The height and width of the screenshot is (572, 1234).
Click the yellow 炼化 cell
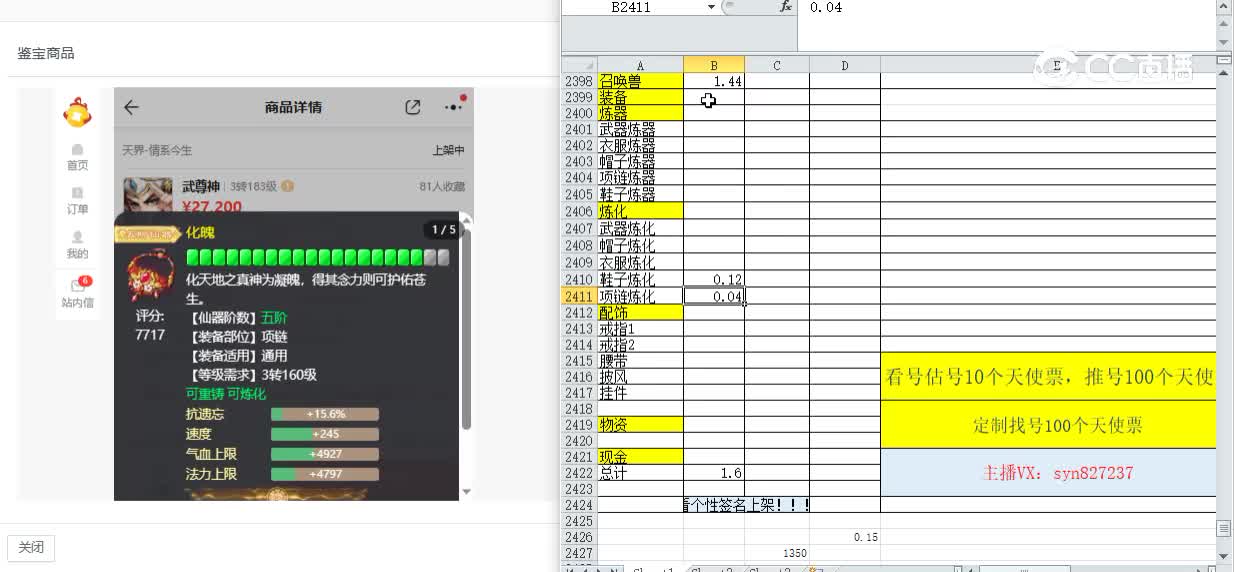click(640, 211)
